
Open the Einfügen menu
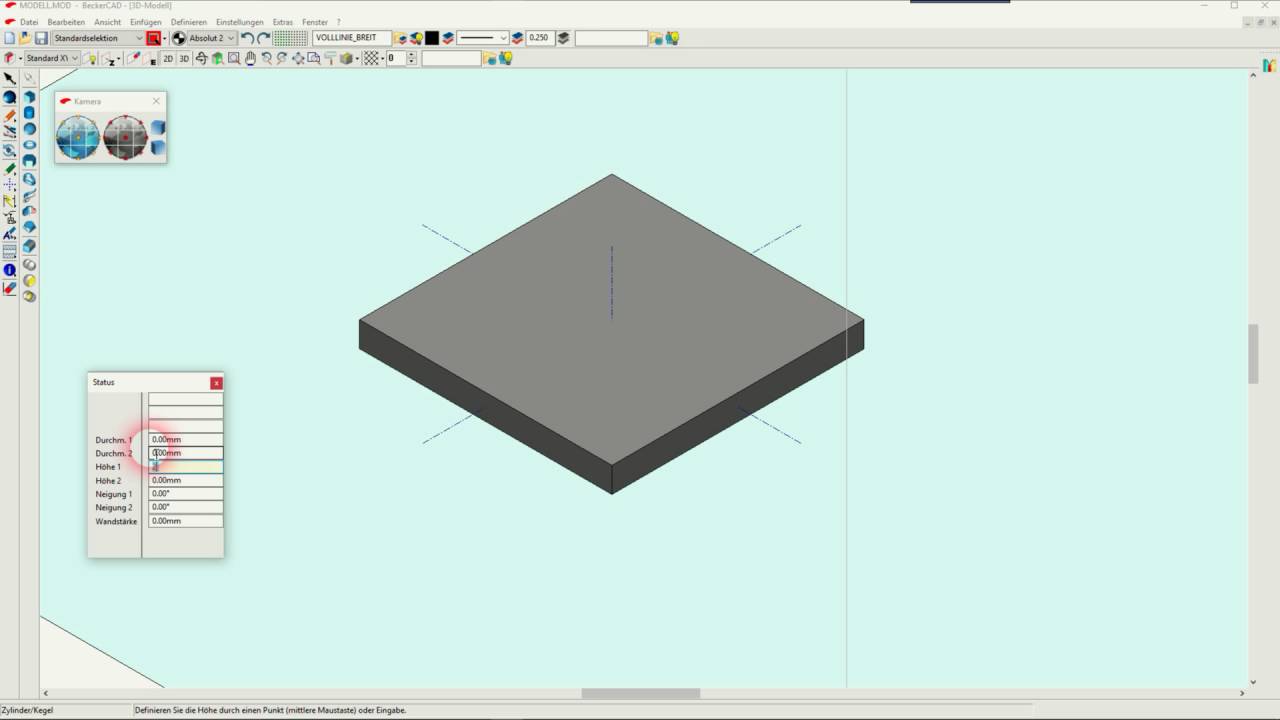(146, 22)
